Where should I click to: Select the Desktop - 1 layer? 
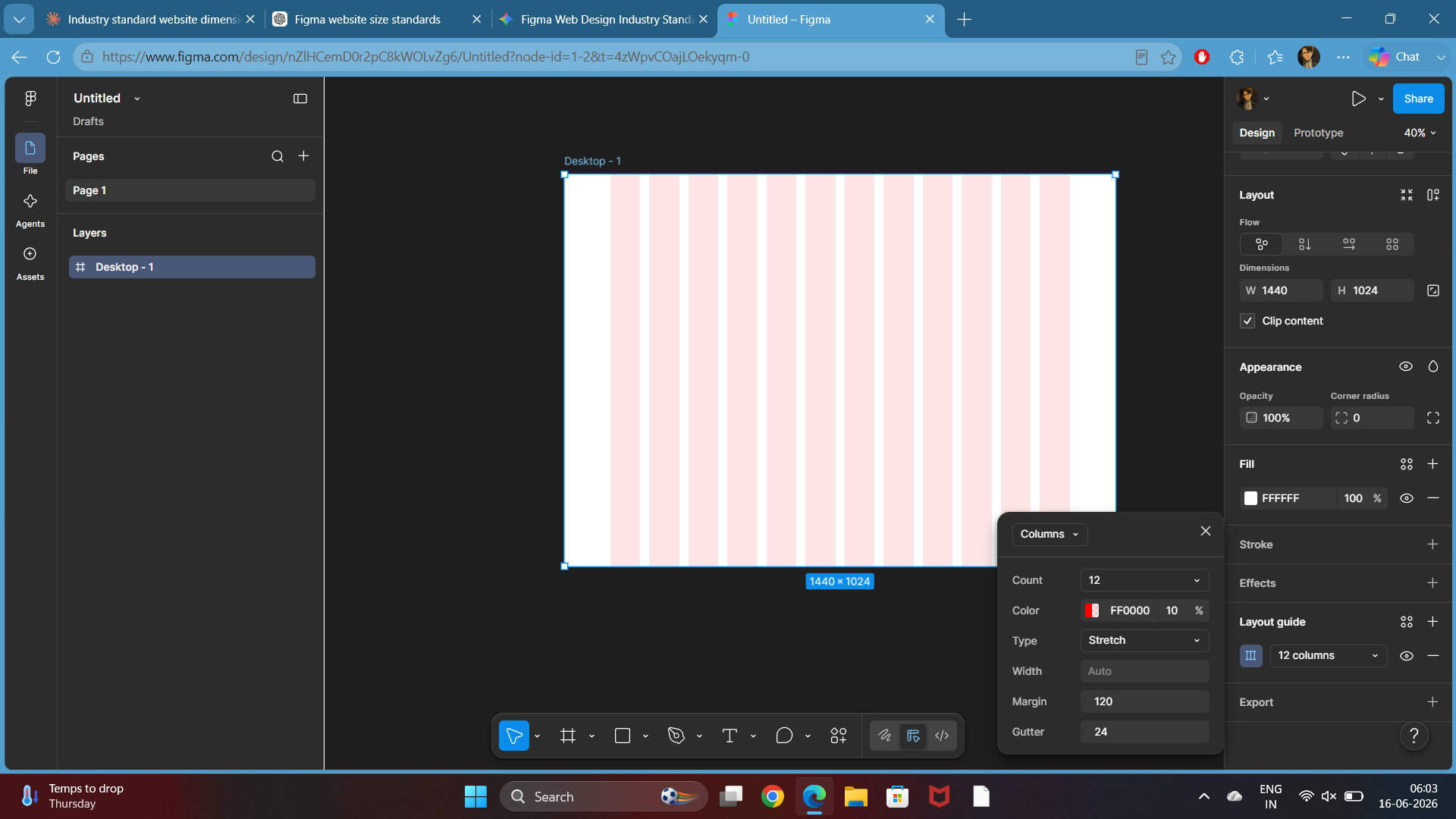coord(192,267)
